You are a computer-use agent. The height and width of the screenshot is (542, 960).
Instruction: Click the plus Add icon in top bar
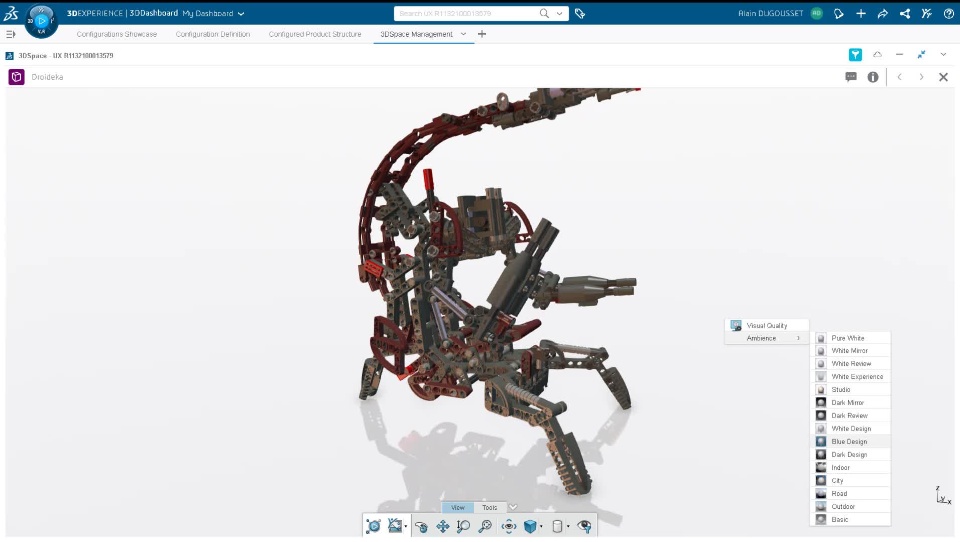861,13
